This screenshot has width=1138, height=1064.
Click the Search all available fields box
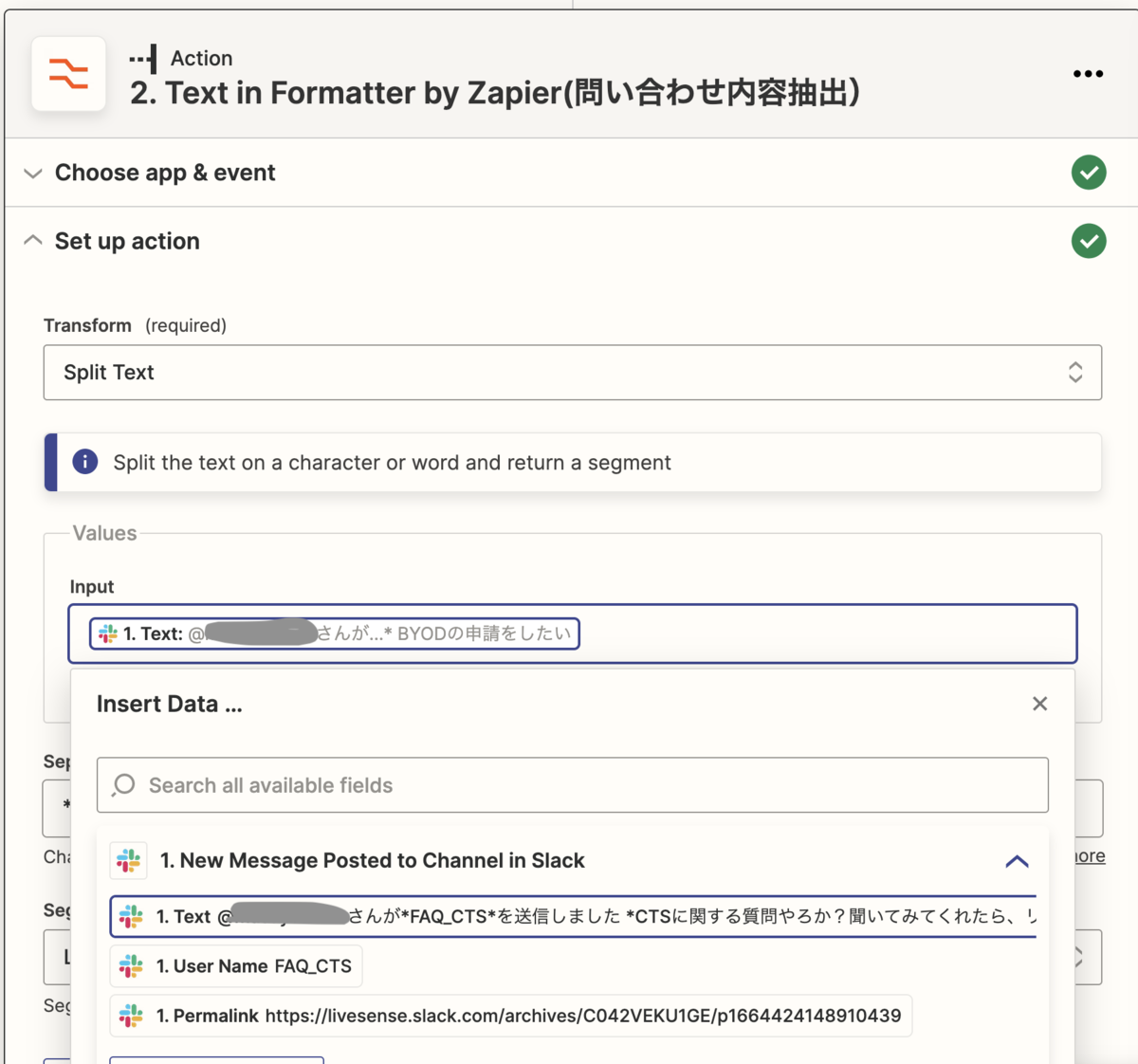click(x=573, y=785)
